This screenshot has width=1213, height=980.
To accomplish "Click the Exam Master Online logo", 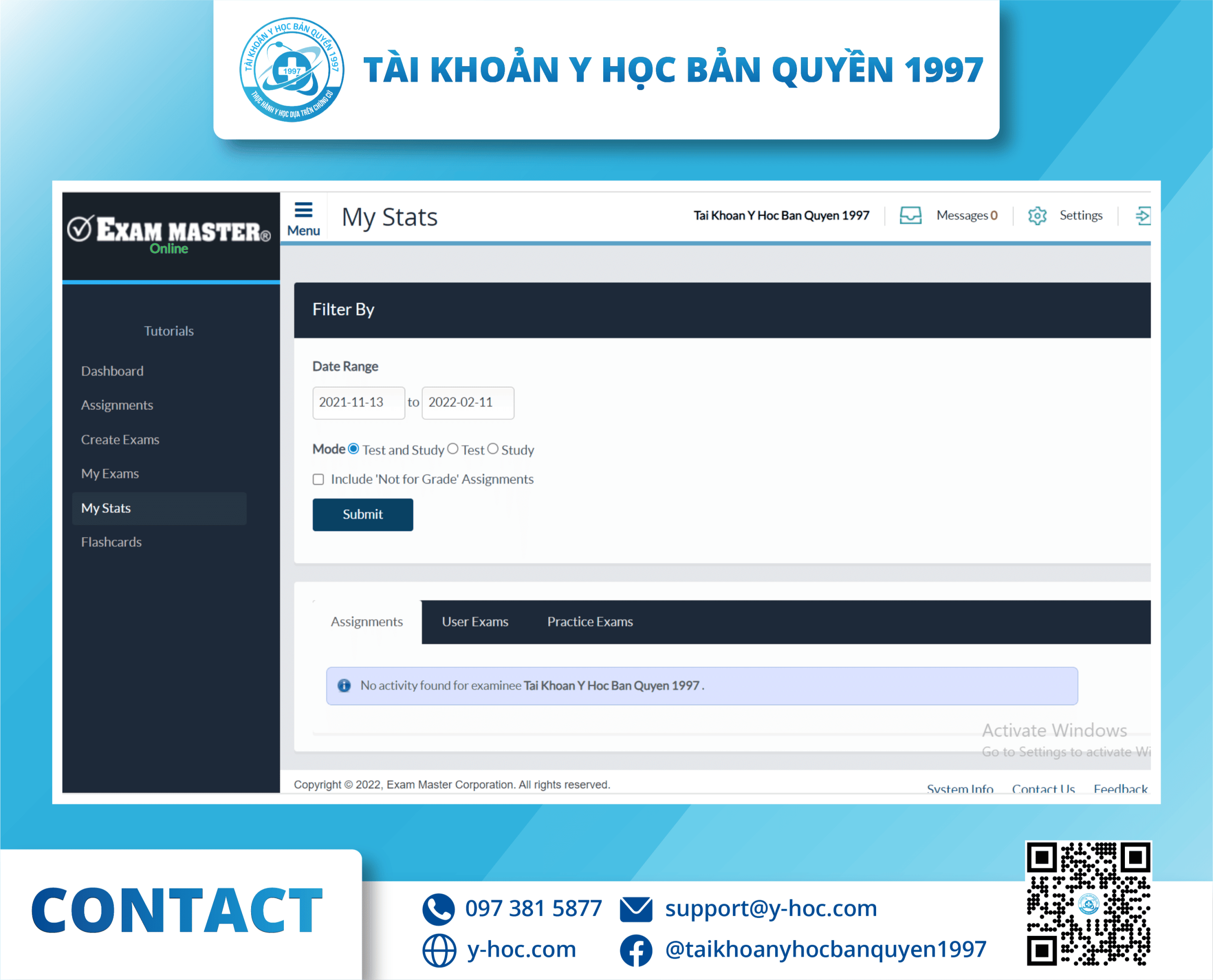I will click(169, 234).
